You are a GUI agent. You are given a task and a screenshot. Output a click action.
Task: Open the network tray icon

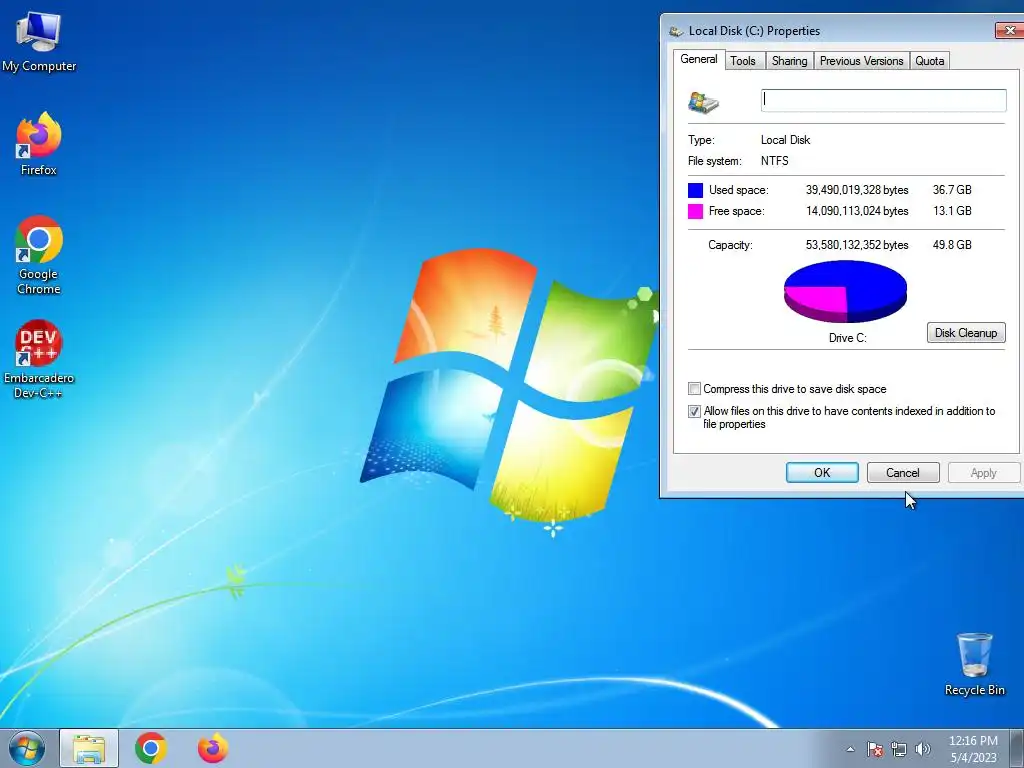pos(899,749)
